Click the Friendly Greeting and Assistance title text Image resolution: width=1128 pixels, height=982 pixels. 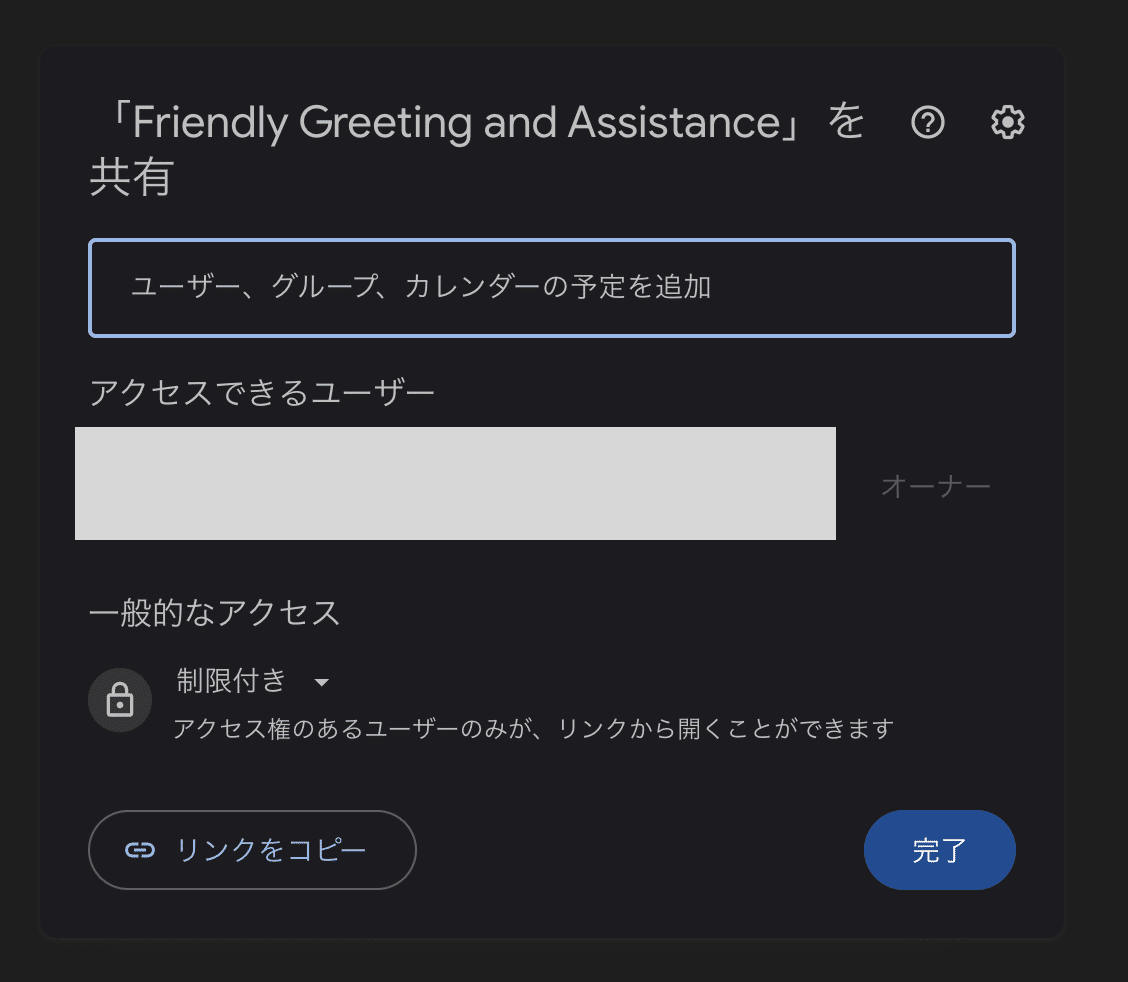pyautogui.click(x=456, y=123)
